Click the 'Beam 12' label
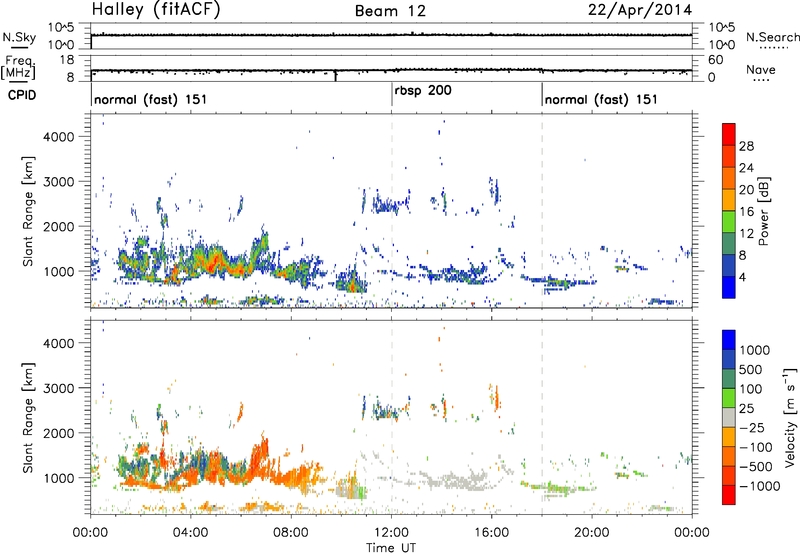The image size is (800, 554). 390,11
